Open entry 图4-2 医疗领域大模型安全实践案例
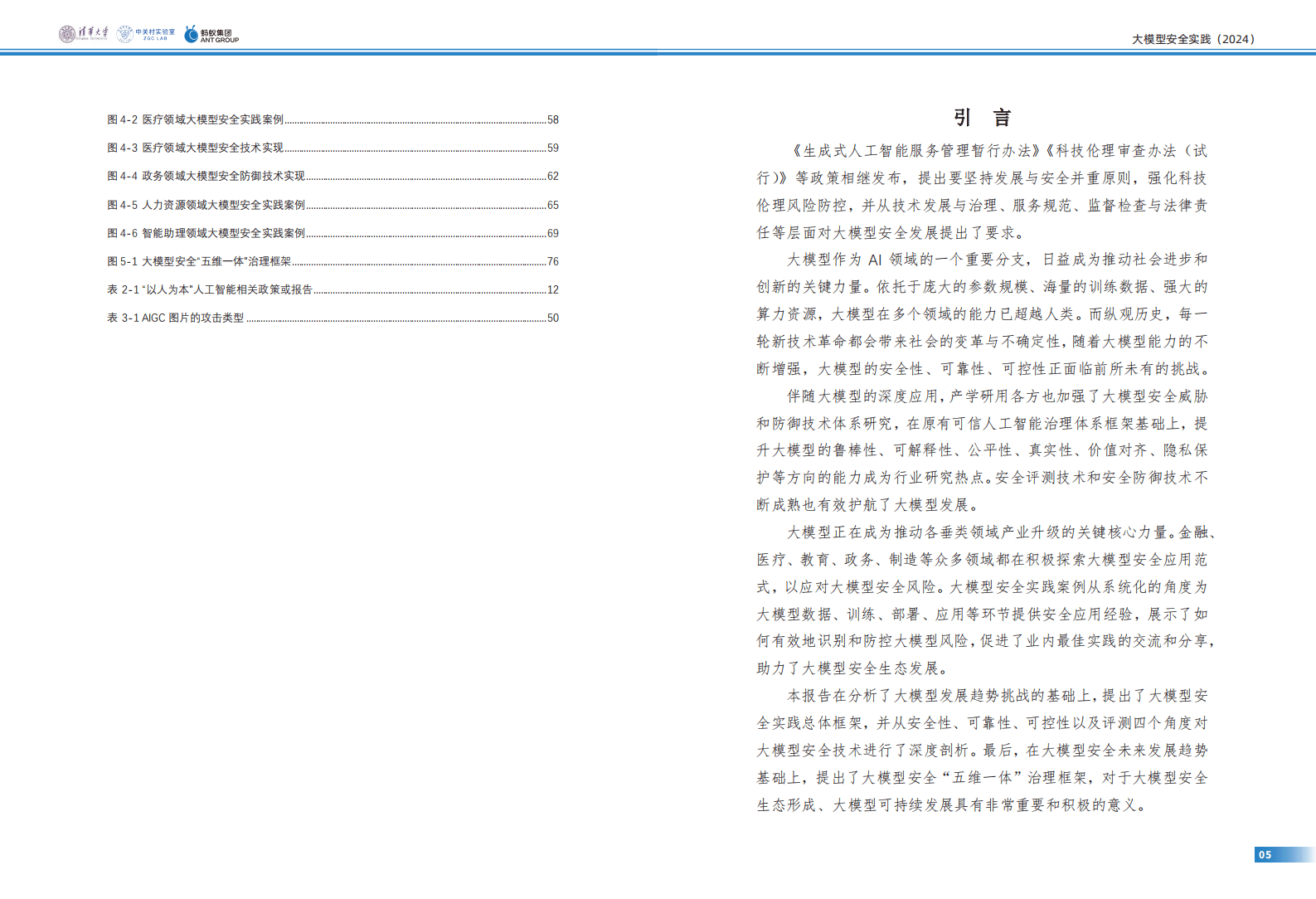 pos(333,119)
